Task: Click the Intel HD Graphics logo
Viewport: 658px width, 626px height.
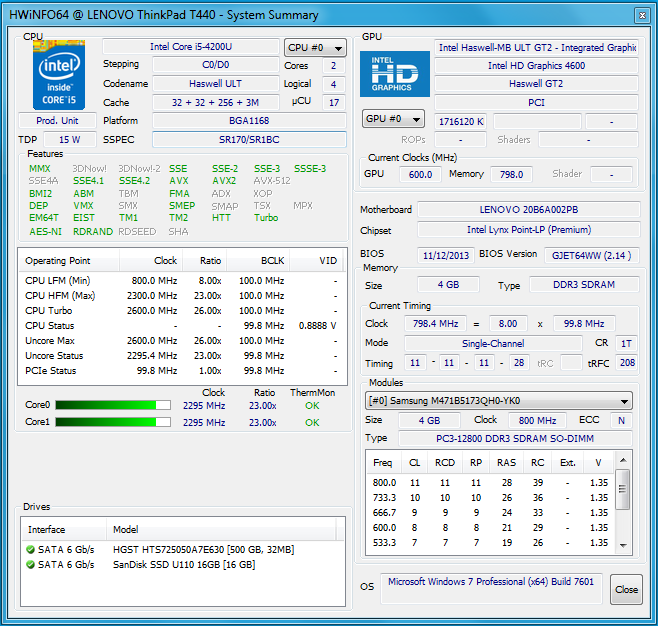Action: [395, 74]
